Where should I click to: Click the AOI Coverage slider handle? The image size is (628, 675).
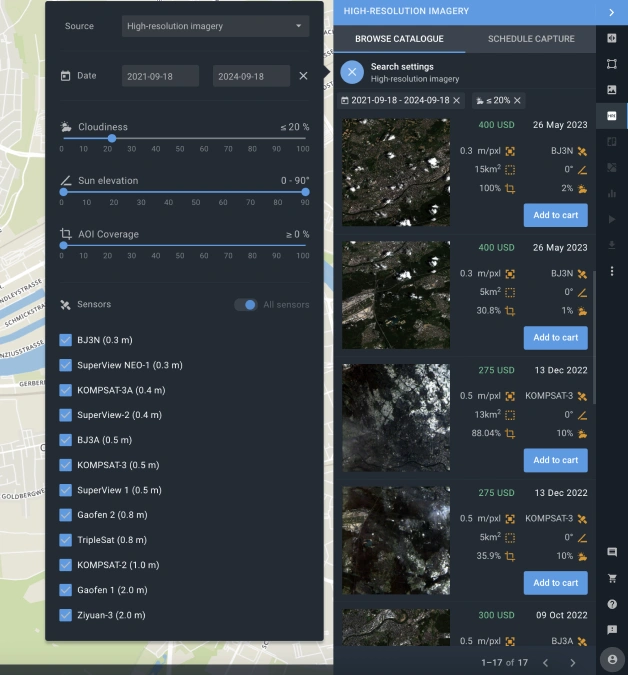coord(64,245)
